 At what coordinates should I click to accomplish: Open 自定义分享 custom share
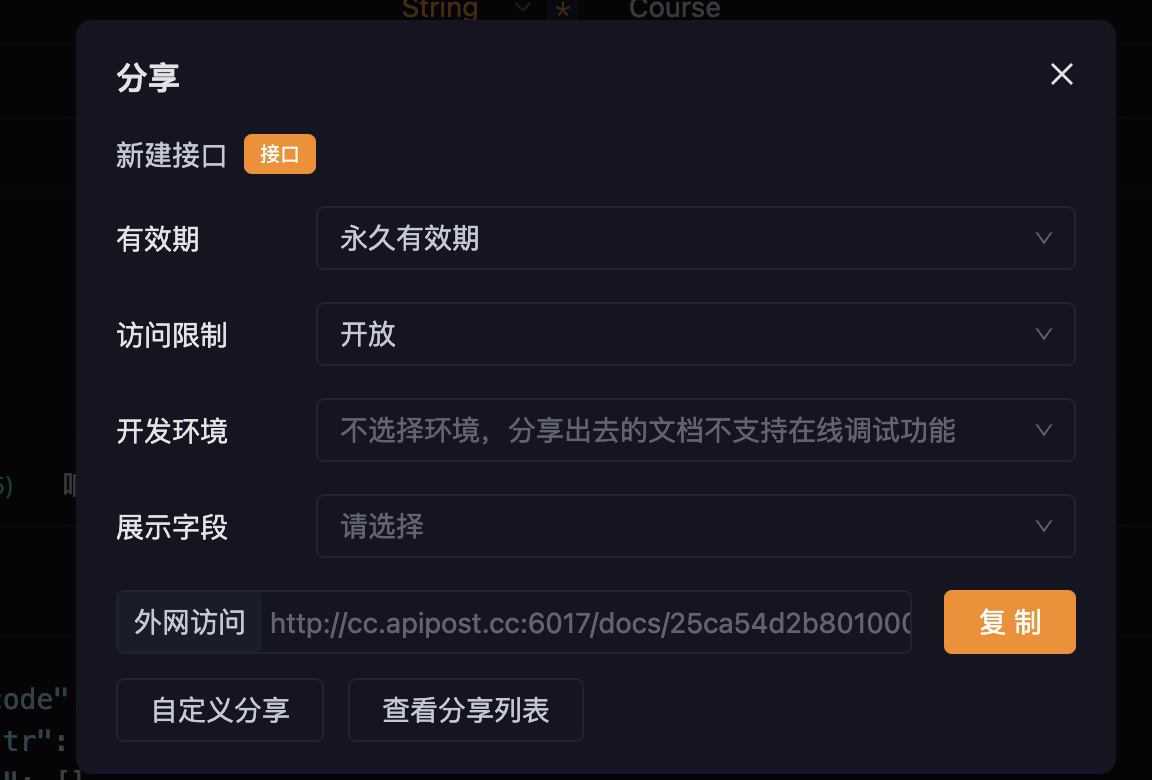[220, 710]
